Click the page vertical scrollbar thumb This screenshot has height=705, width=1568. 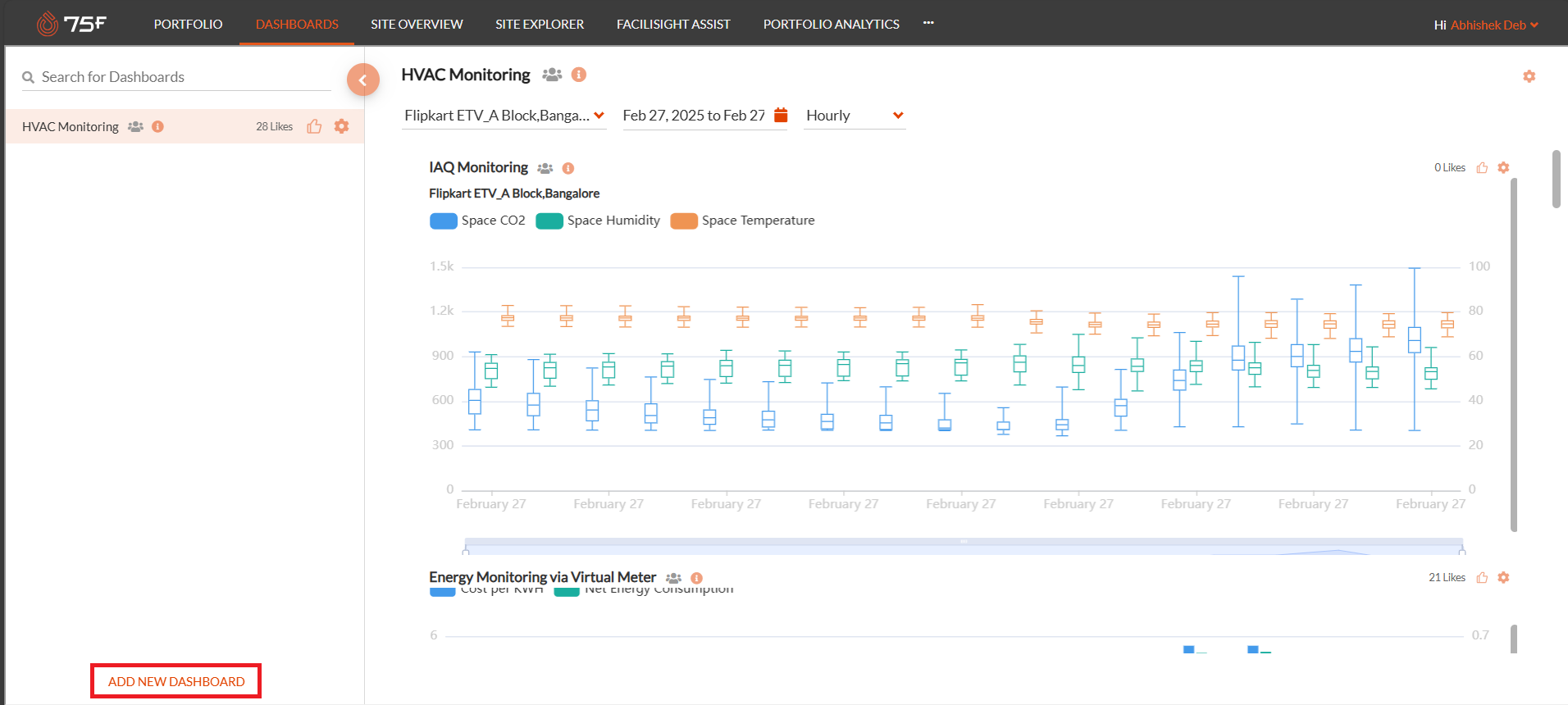click(x=1556, y=179)
